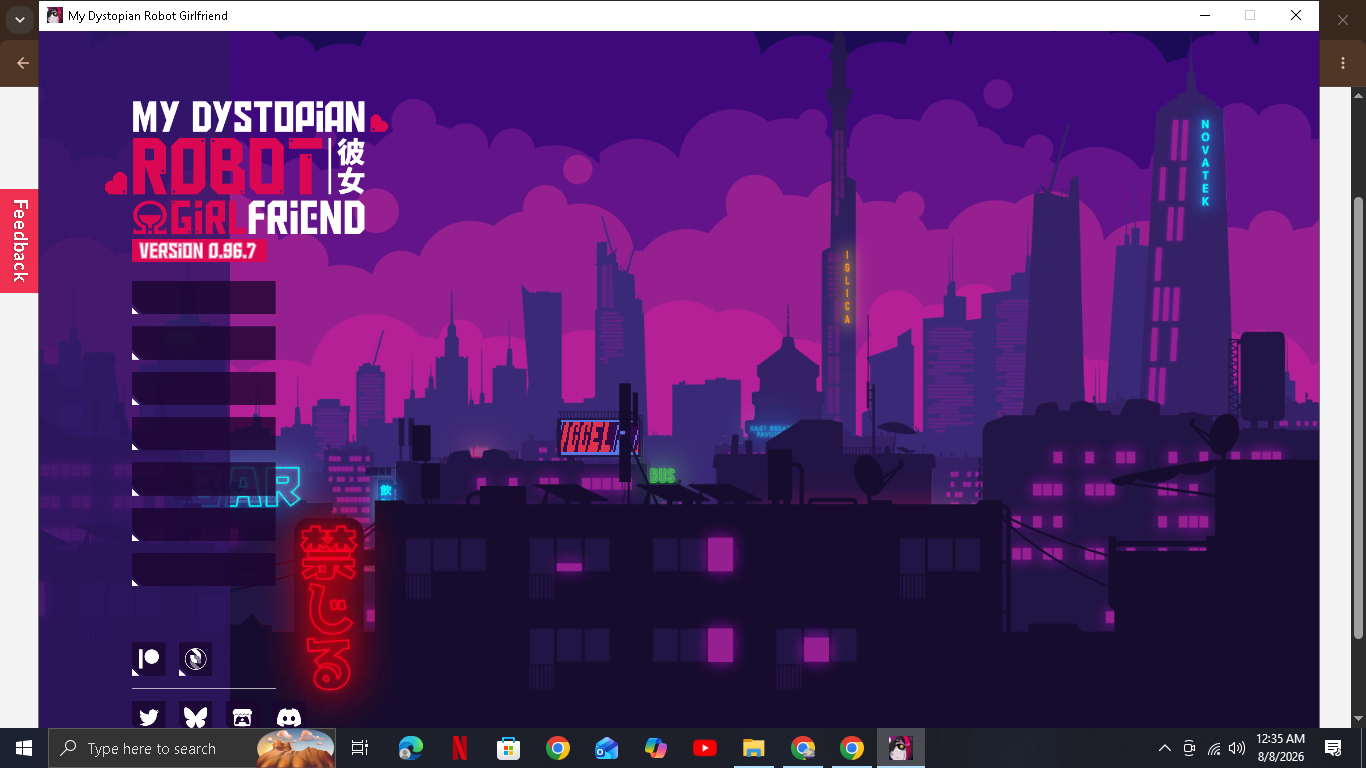Open the itch.io storefront icon

pyautogui.click(x=242, y=717)
